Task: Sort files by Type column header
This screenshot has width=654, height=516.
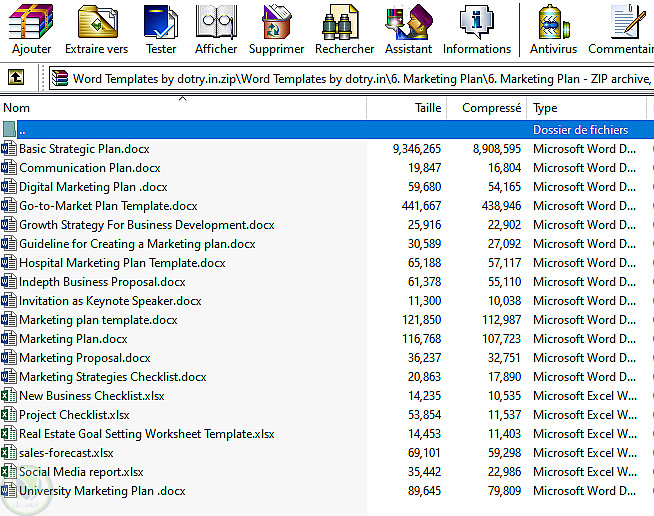Action: point(586,108)
